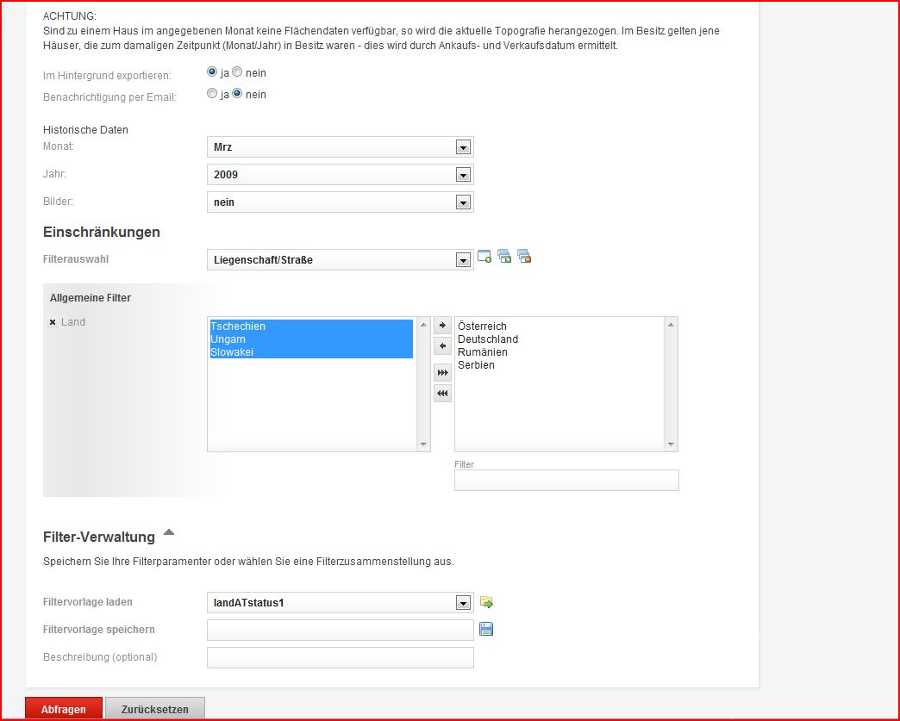
Task: Select 'nein' for Im Hintergrund exportieren
Action: coord(237,73)
